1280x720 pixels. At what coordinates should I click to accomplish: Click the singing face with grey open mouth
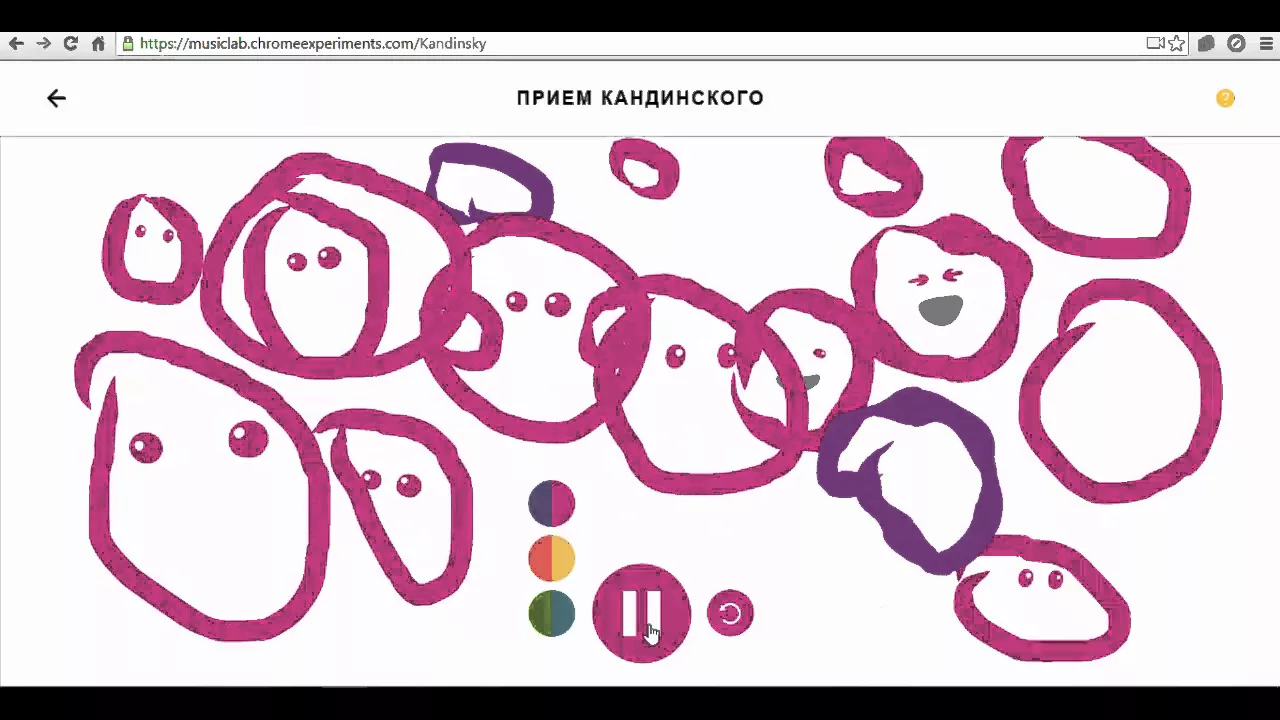[939, 296]
